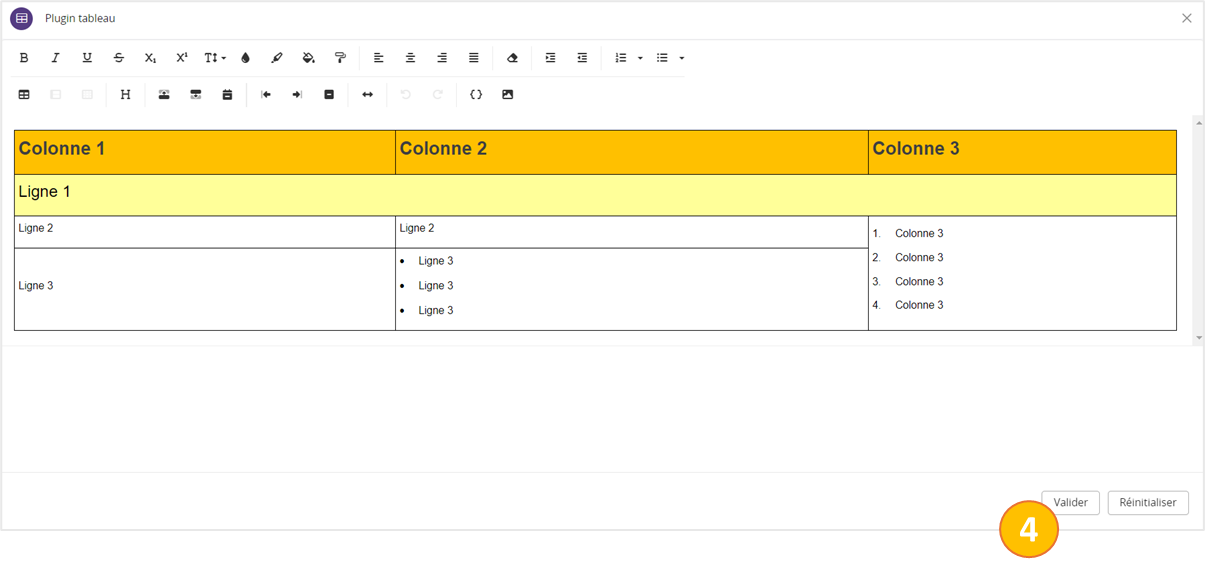1205x575 pixels.
Task: Select the paint bucket fill icon
Action: 309,58
